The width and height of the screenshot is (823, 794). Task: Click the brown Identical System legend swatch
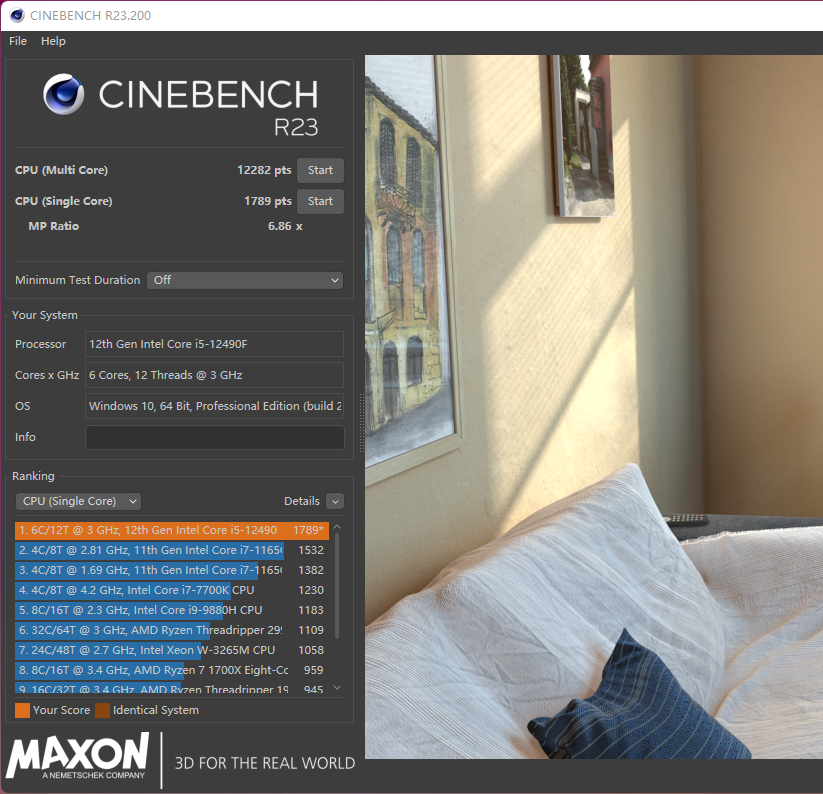(x=102, y=710)
